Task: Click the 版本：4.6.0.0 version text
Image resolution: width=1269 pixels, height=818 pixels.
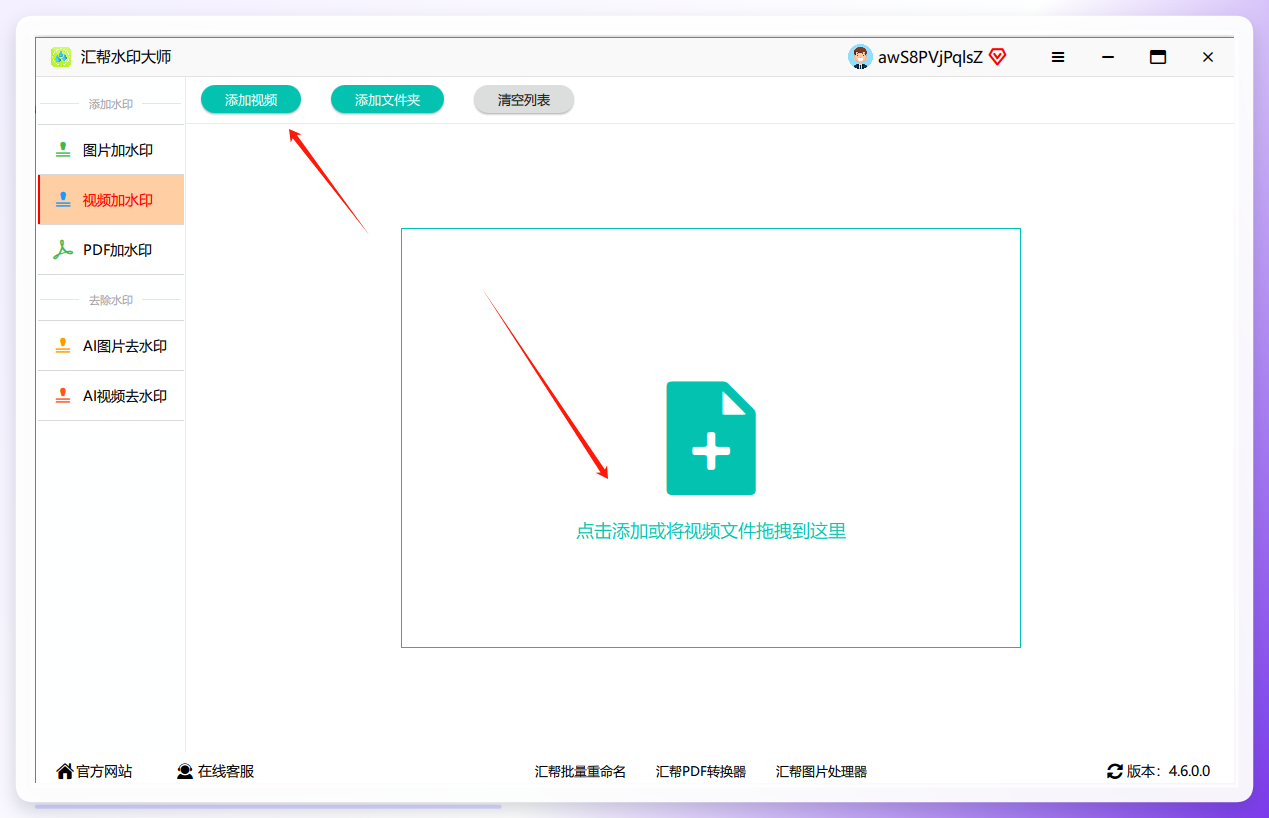Action: [x=1168, y=771]
